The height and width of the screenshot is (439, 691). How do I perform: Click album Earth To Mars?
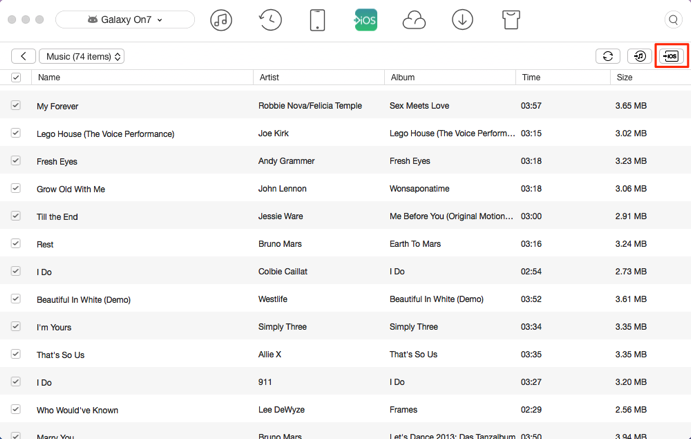[x=415, y=244]
